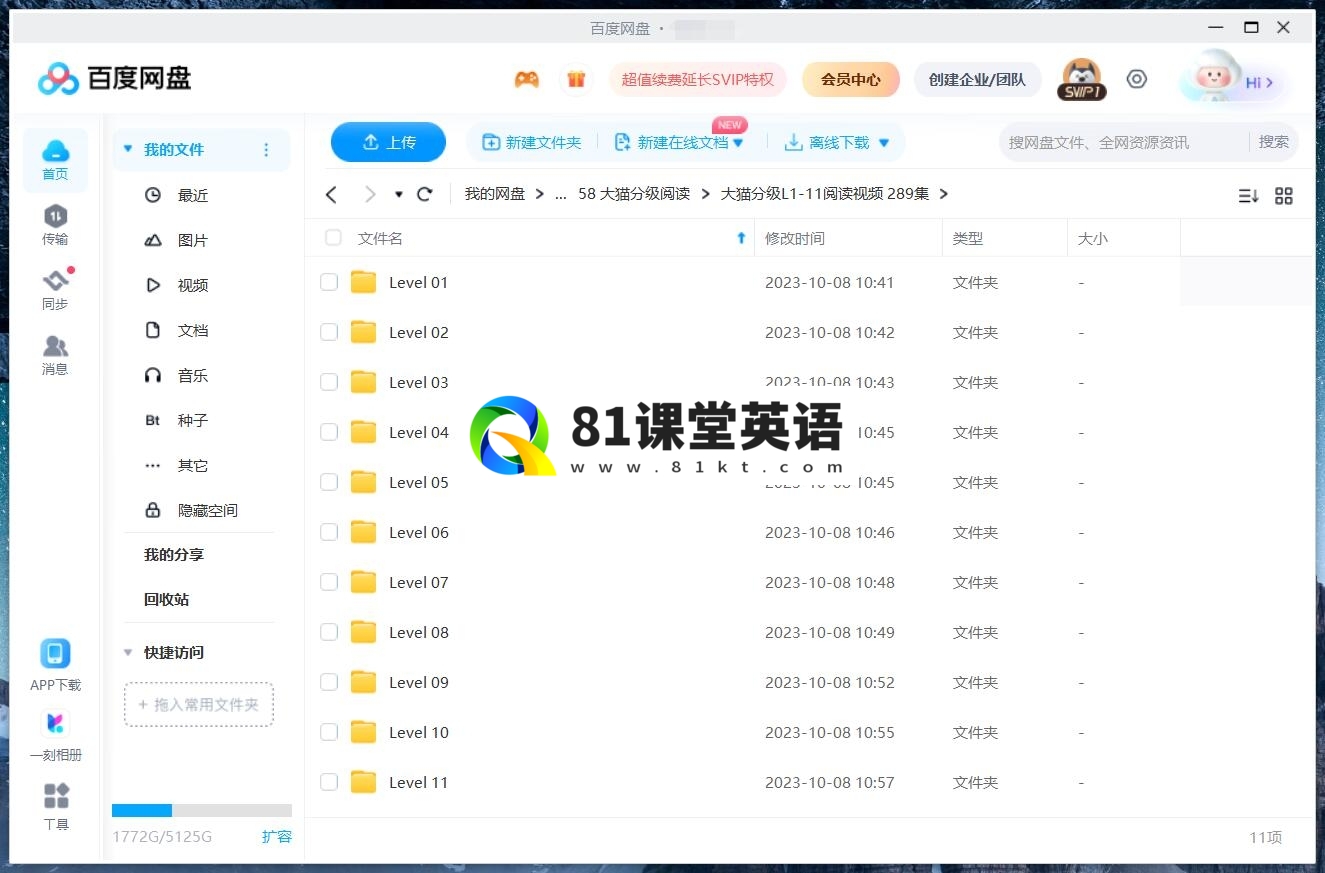The image size is (1325, 873).
Task: Refresh the current folder listing
Action: [425, 194]
